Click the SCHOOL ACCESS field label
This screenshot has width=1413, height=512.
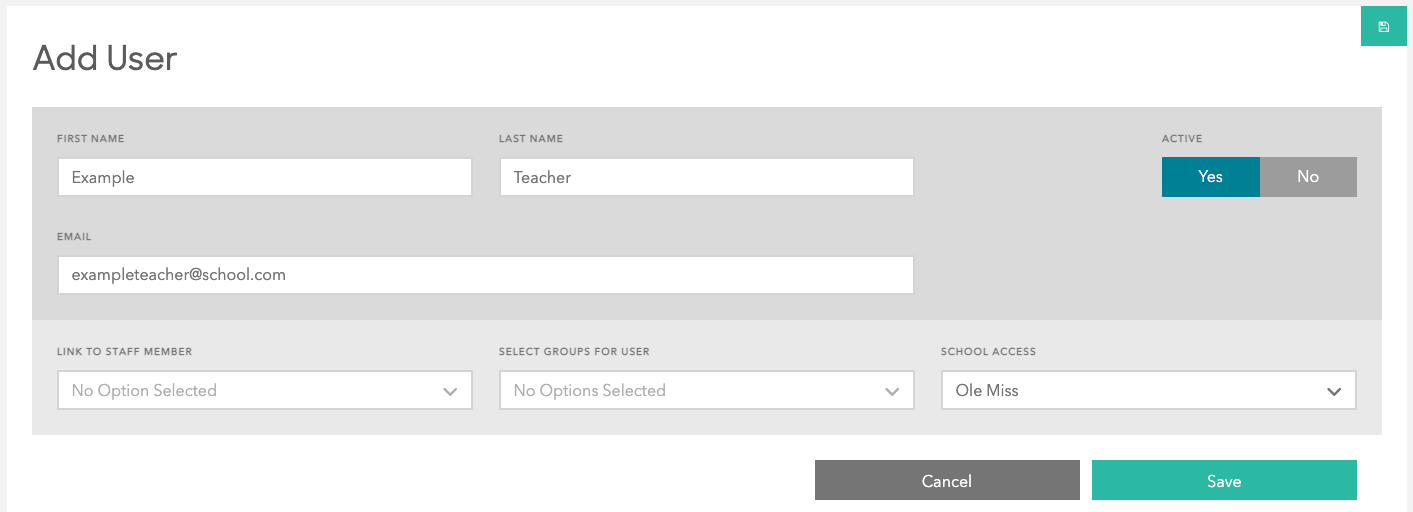click(988, 352)
